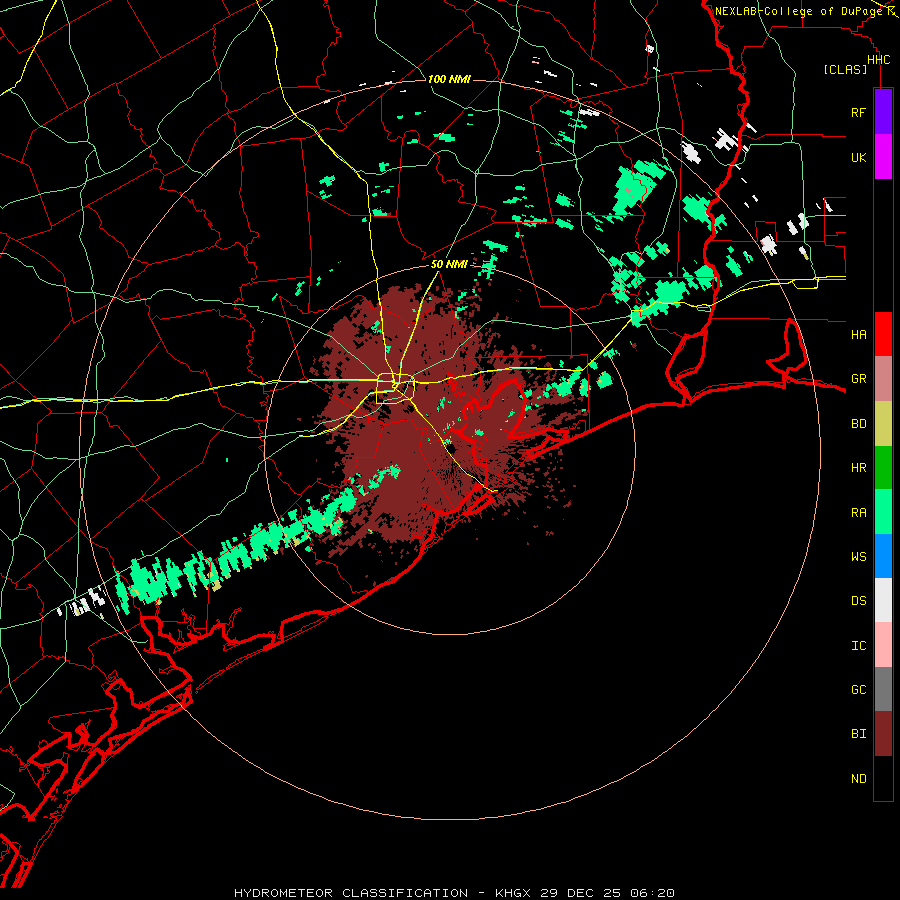The image size is (900, 900).
Task: Click the "BD" legend label
Action: pyautogui.click(x=859, y=424)
